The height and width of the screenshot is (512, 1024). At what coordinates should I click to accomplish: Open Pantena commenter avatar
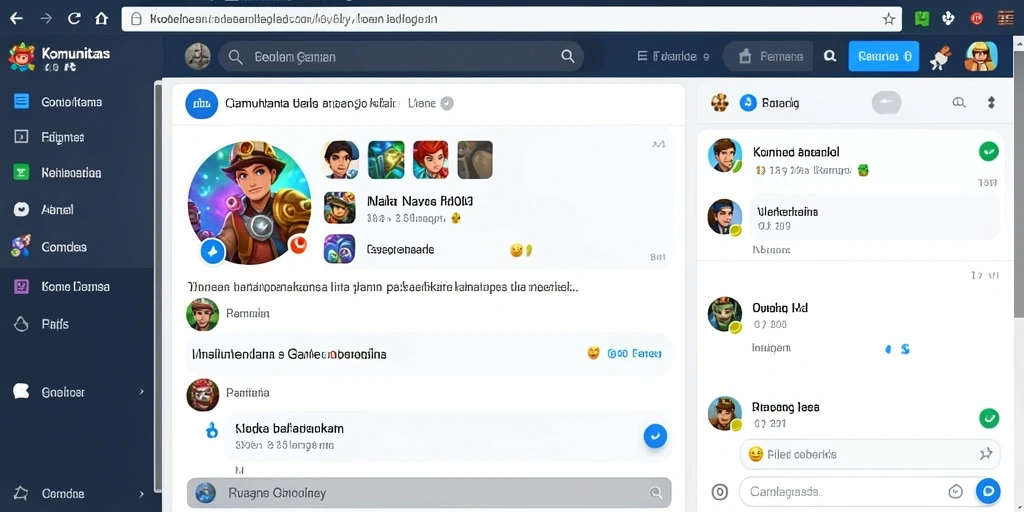(x=202, y=394)
